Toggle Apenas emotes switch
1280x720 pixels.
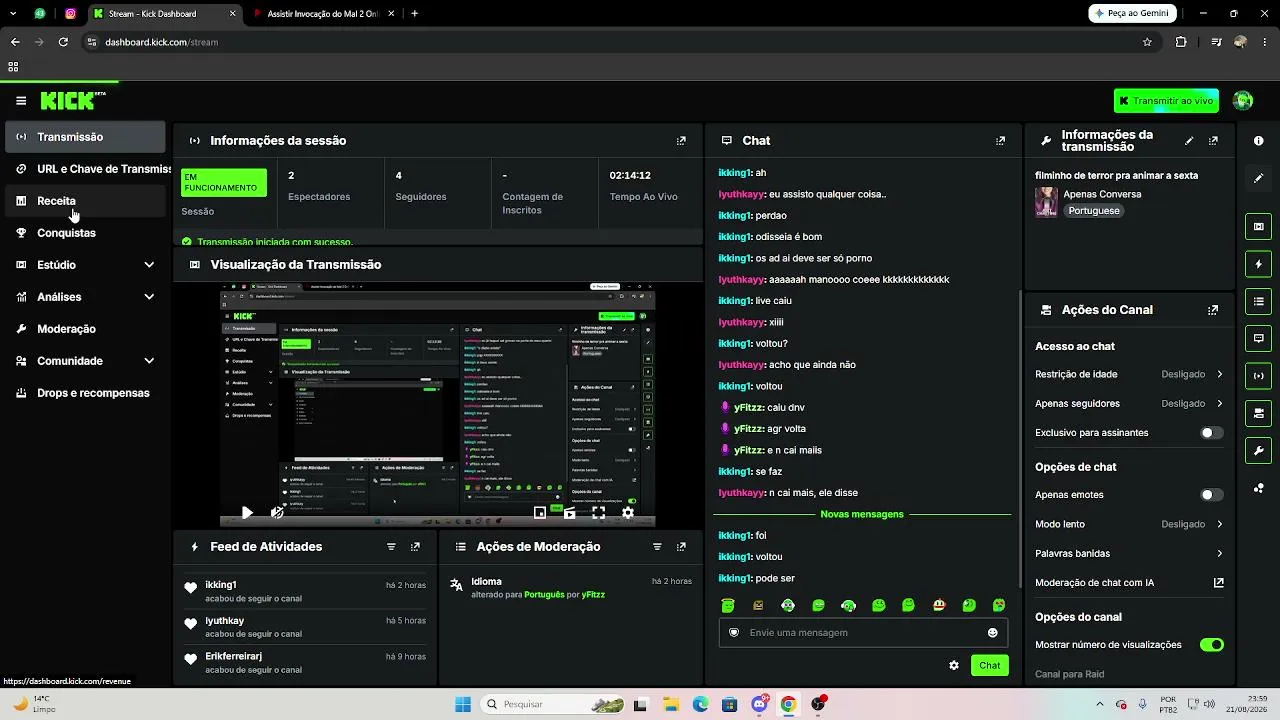[1211, 495]
